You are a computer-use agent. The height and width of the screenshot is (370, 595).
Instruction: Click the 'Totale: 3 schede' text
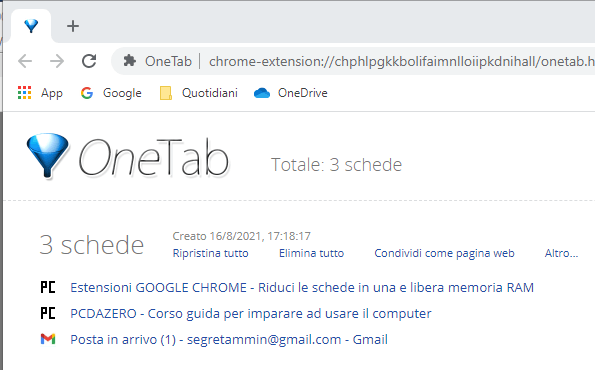(x=336, y=165)
